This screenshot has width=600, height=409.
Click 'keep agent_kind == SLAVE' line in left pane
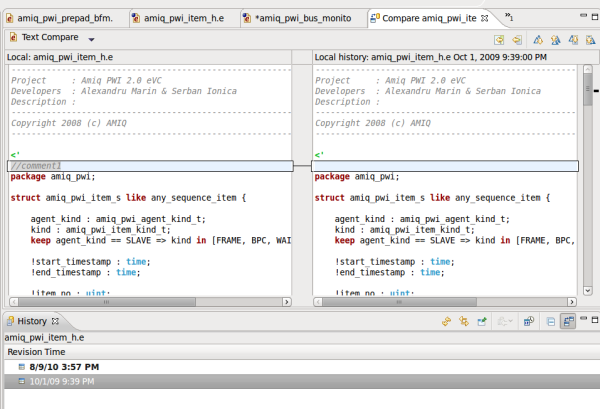pyautogui.click(x=161, y=240)
